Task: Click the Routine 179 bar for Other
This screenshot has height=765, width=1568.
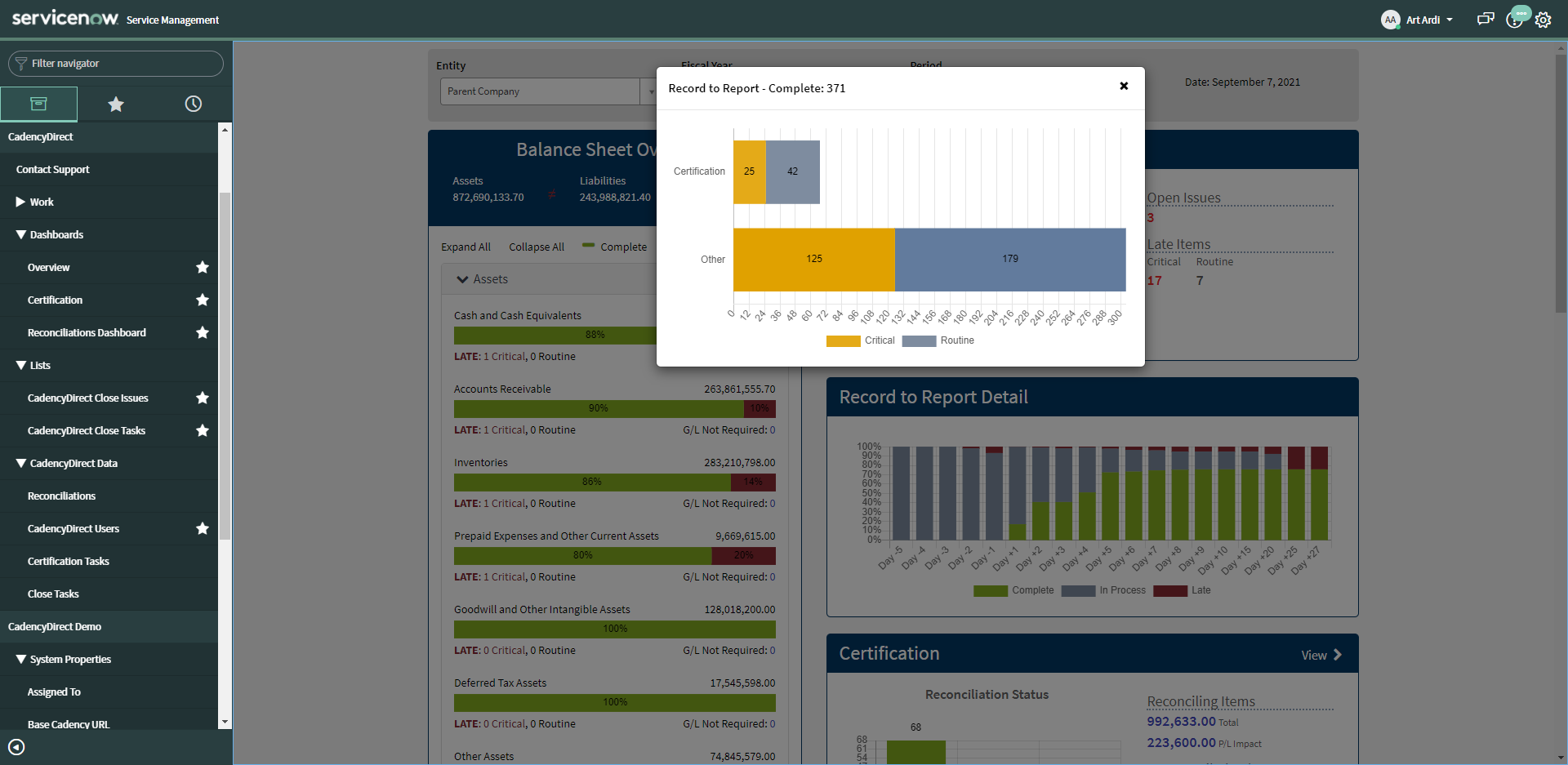Action: (1009, 259)
